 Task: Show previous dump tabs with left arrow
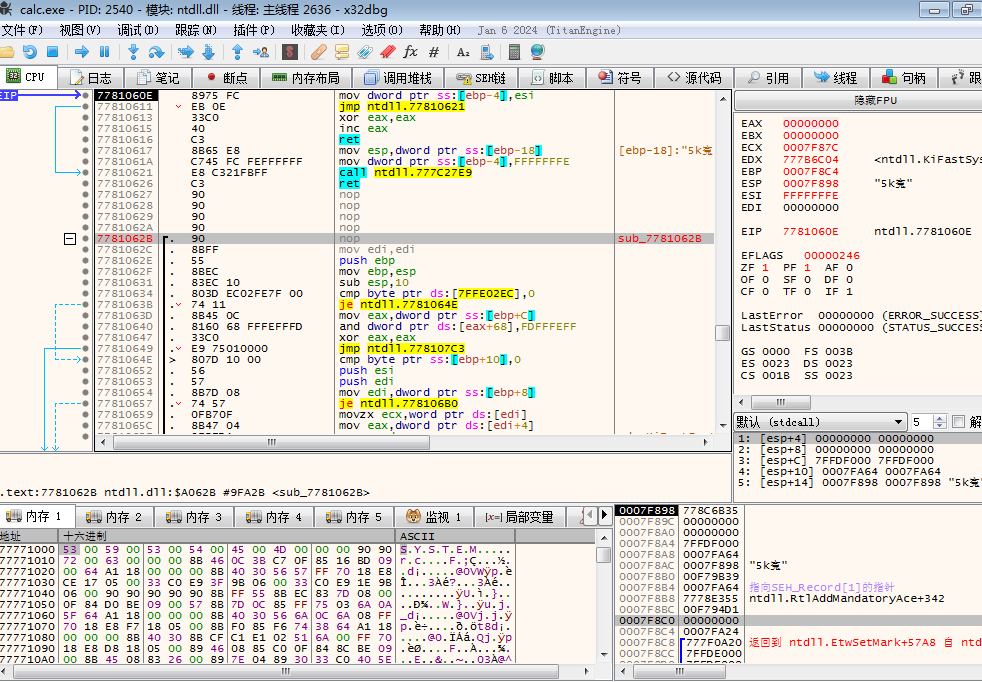point(589,516)
